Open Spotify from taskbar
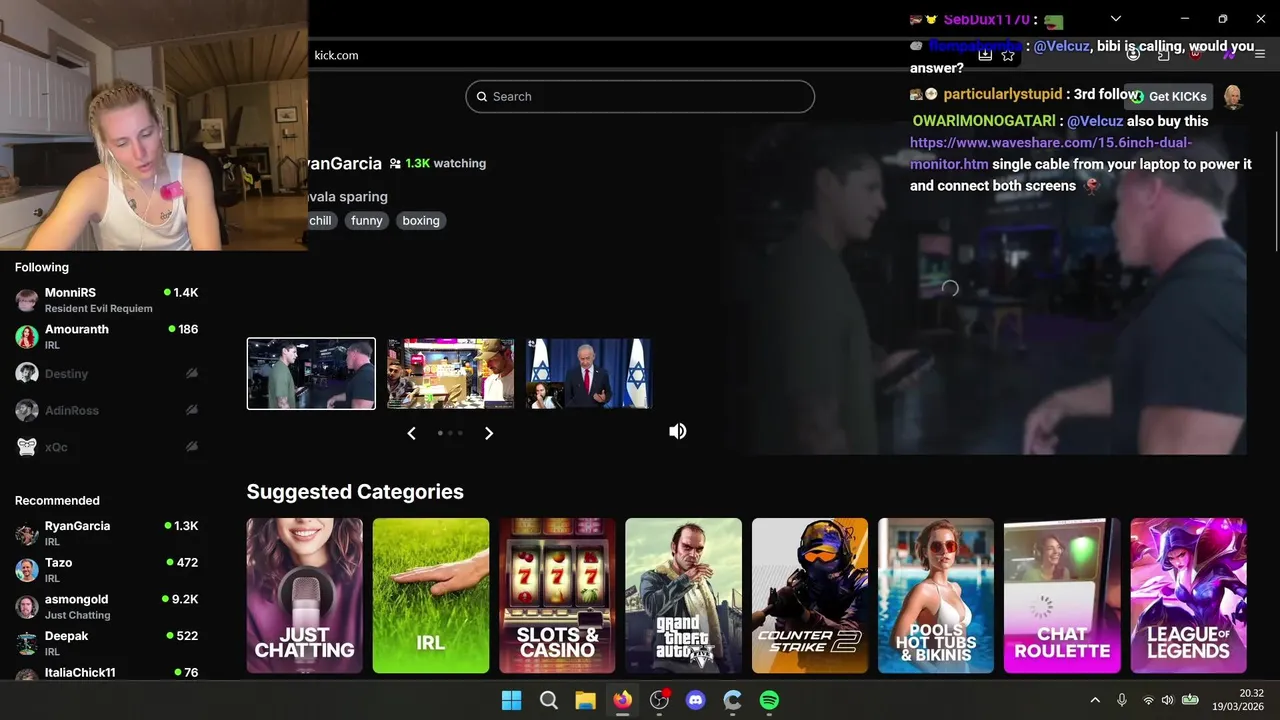Screen dimensions: 1280x720 [769, 700]
